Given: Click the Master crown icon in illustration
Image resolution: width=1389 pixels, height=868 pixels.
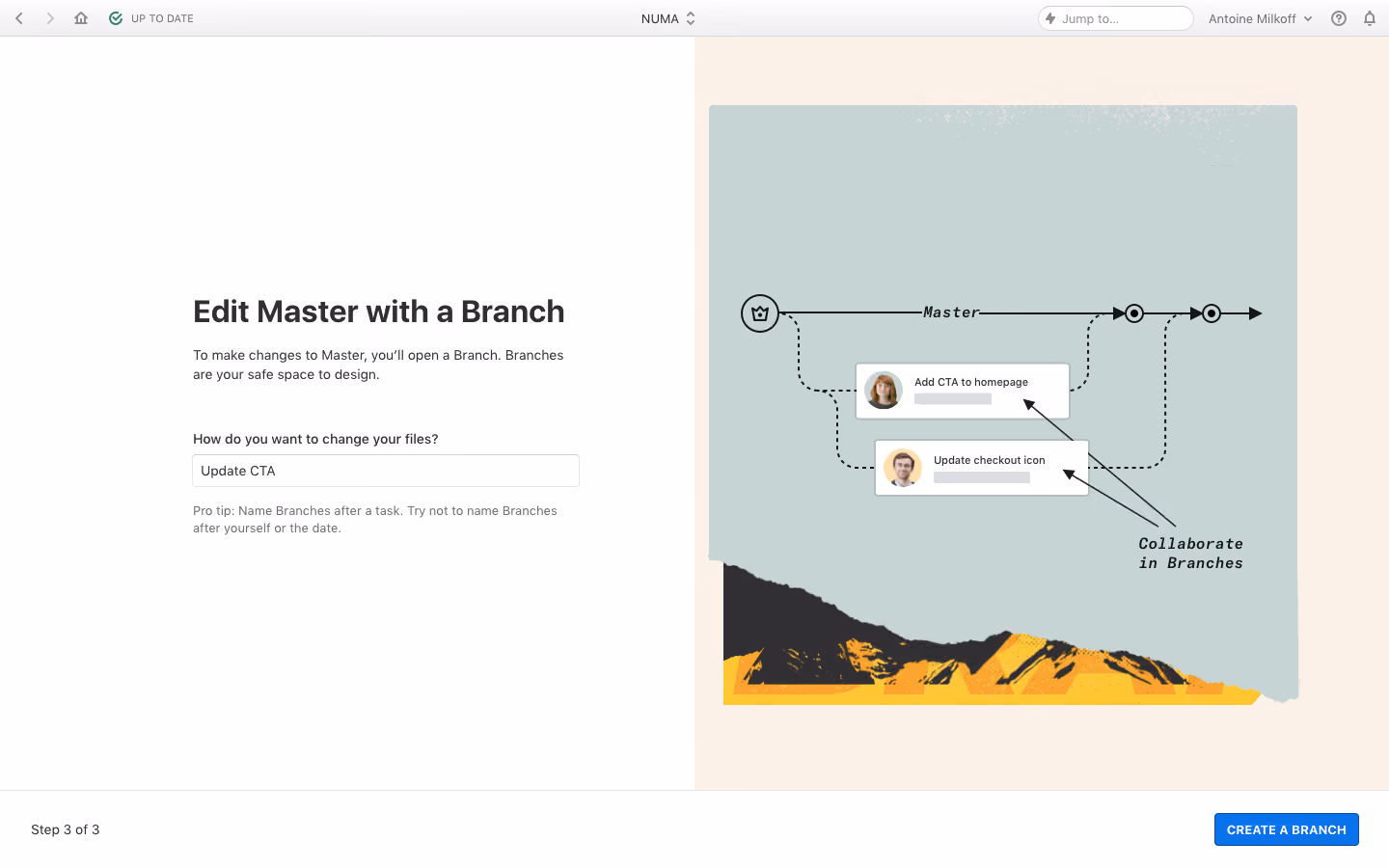Looking at the screenshot, I should [760, 313].
